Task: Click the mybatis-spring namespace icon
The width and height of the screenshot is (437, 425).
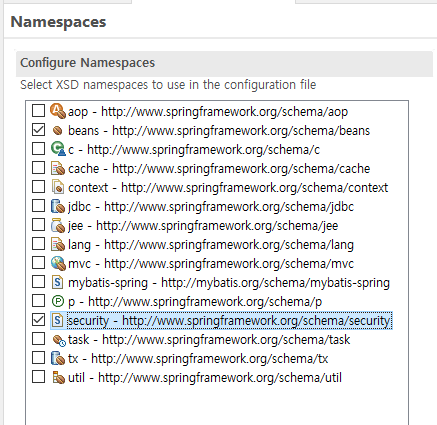Action: 58,282
